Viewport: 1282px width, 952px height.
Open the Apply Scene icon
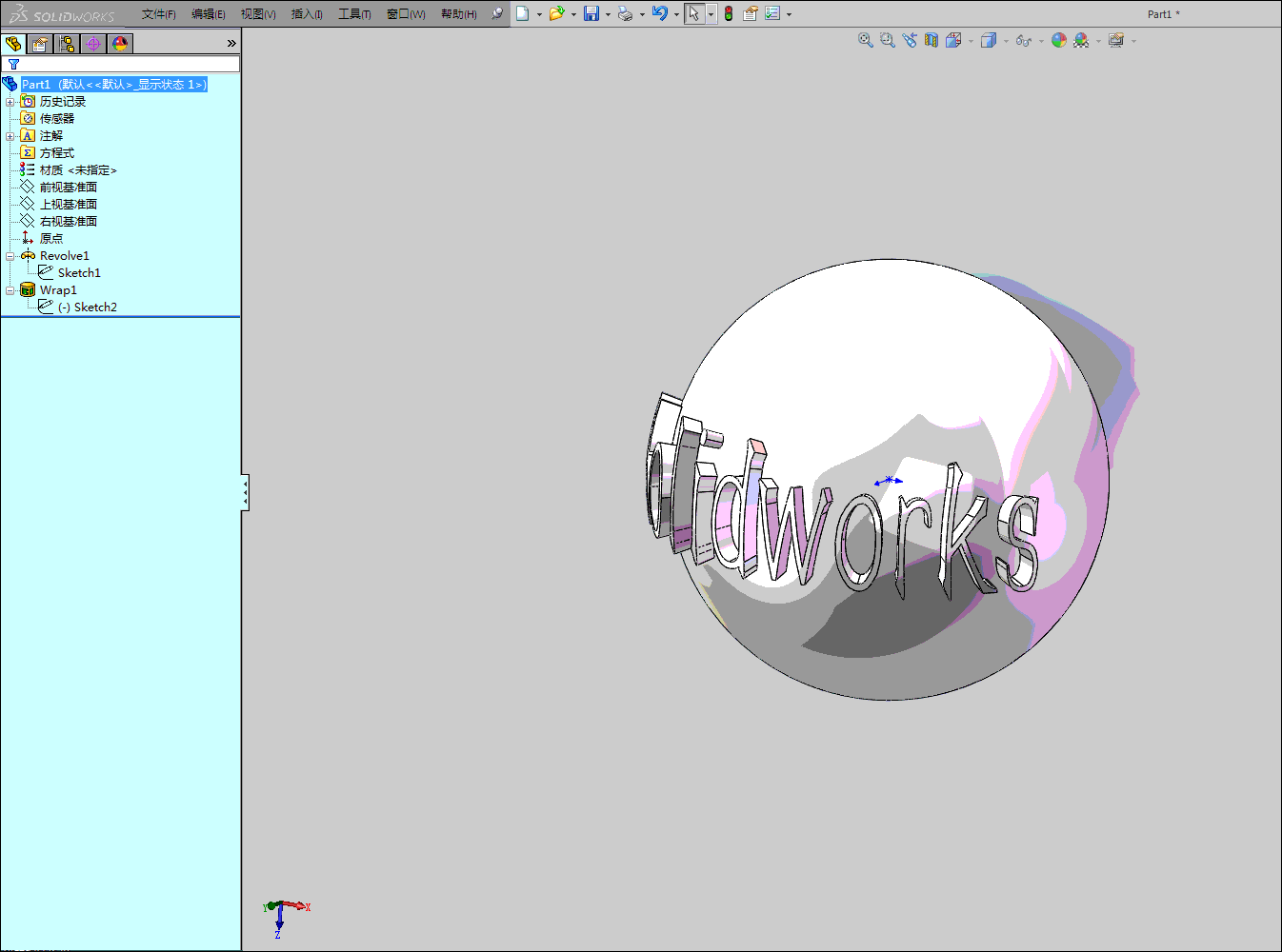coord(1081,40)
